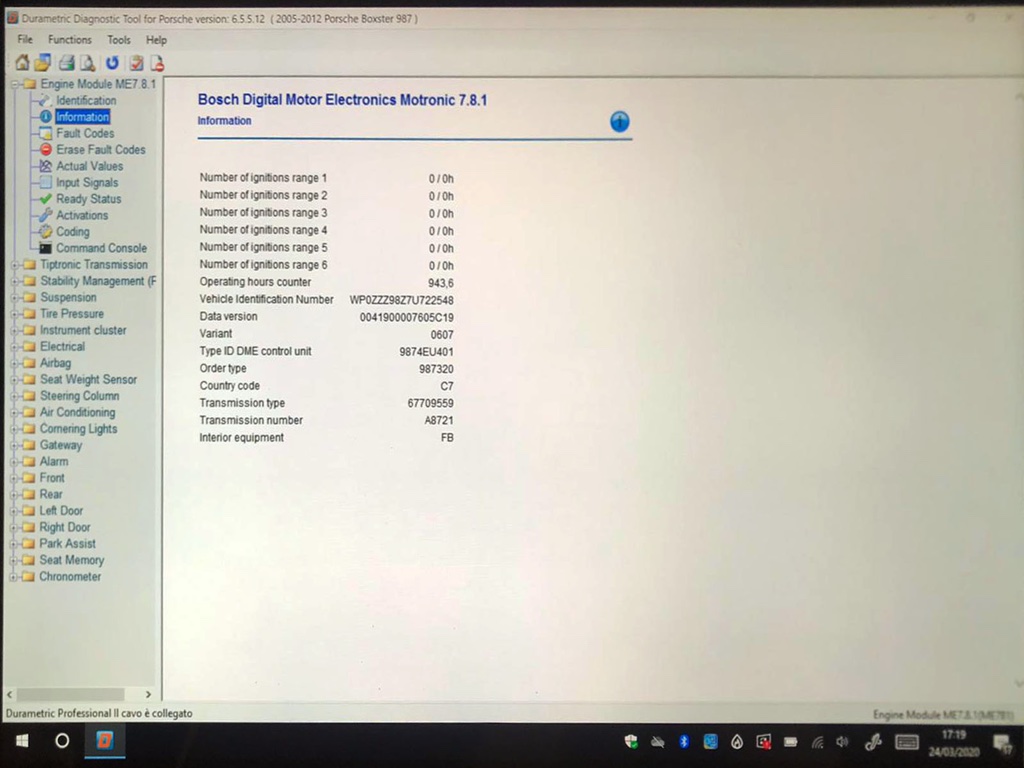The width and height of the screenshot is (1024, 768).
Task: Click the Home toolbar icon
Action: click(x=22, y=63)
